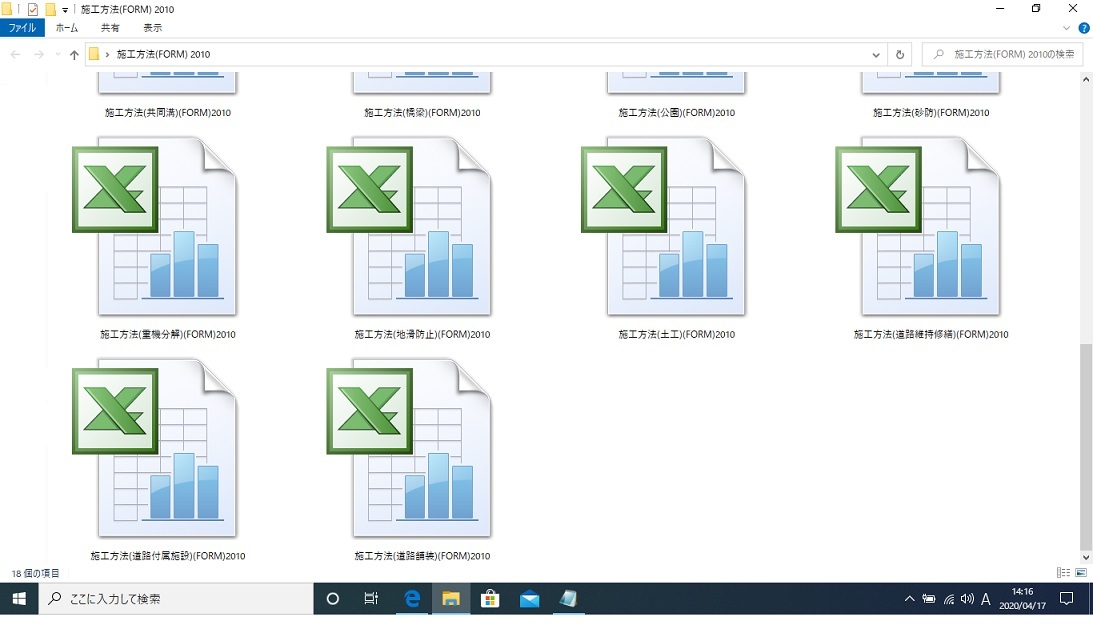Switch to the ホーム ribbon tab
Screen dimensions: 1093x637
coord(67,28)
